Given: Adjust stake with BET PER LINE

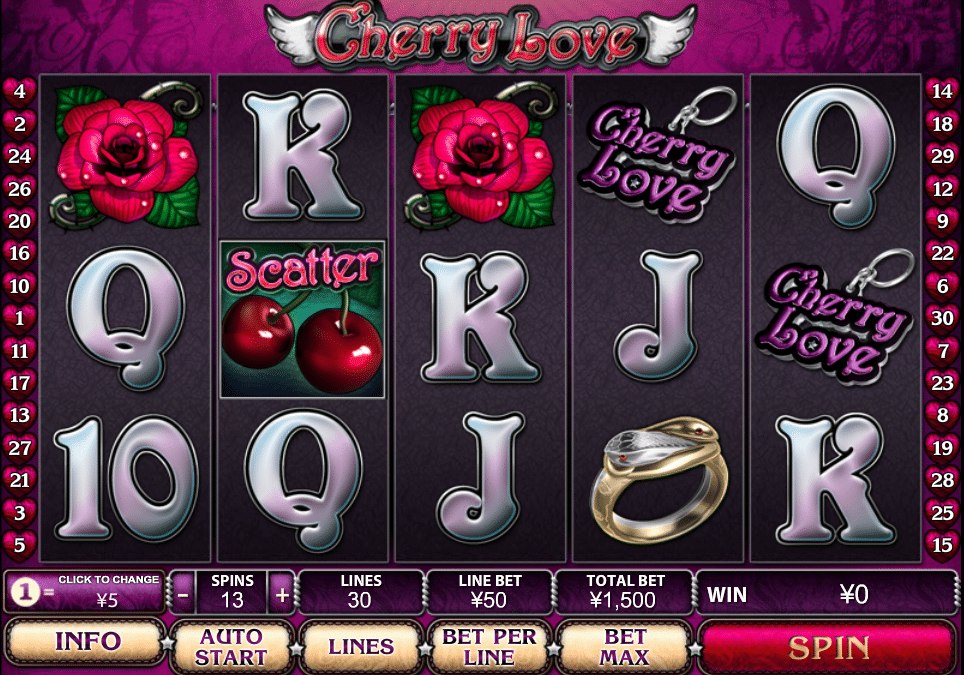Looking at the screenshot, I should [489, 646].
